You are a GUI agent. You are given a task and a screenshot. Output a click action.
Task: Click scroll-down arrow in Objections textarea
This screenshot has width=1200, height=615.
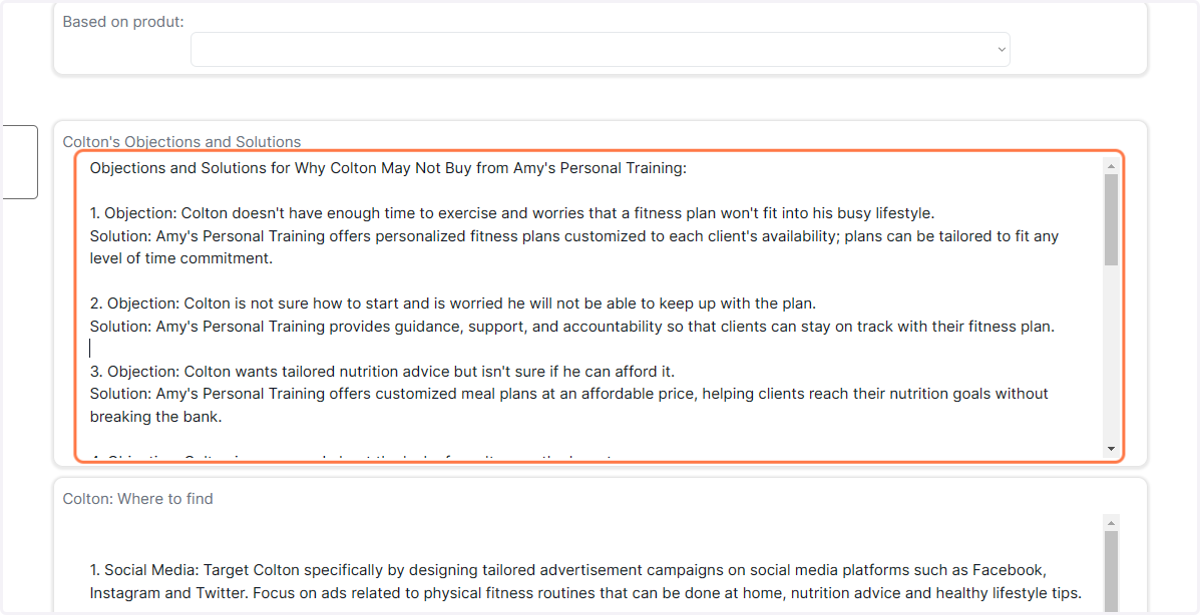pyautogui.click(x=1111, y=449)
